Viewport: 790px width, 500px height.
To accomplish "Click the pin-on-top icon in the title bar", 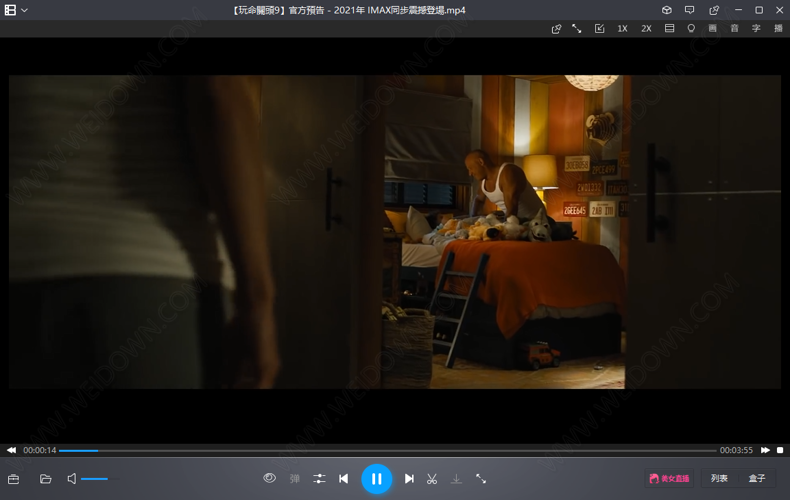I will point(714,10).
